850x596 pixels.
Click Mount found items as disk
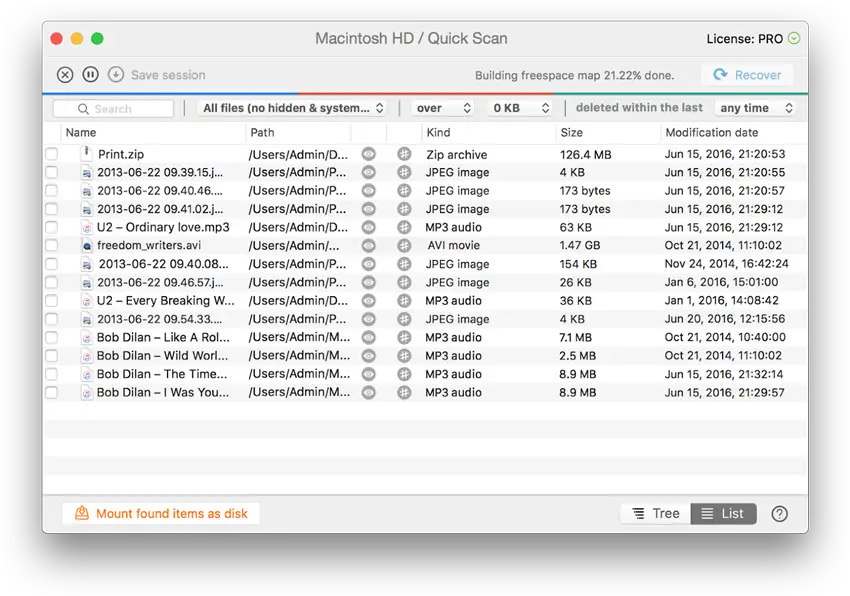[160, 514]
